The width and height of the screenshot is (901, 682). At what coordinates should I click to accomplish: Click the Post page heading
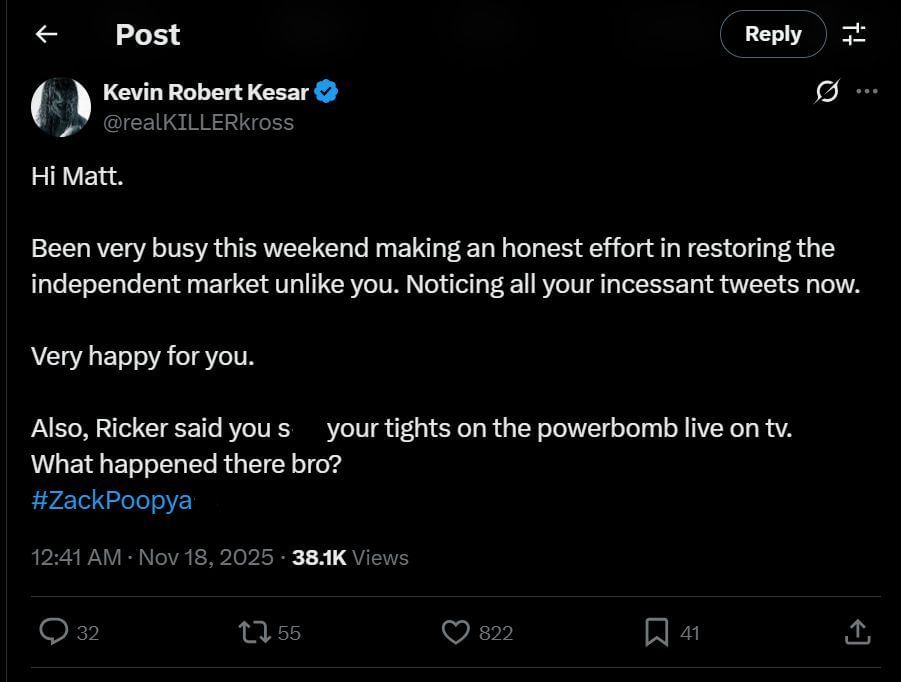point(147,34)
